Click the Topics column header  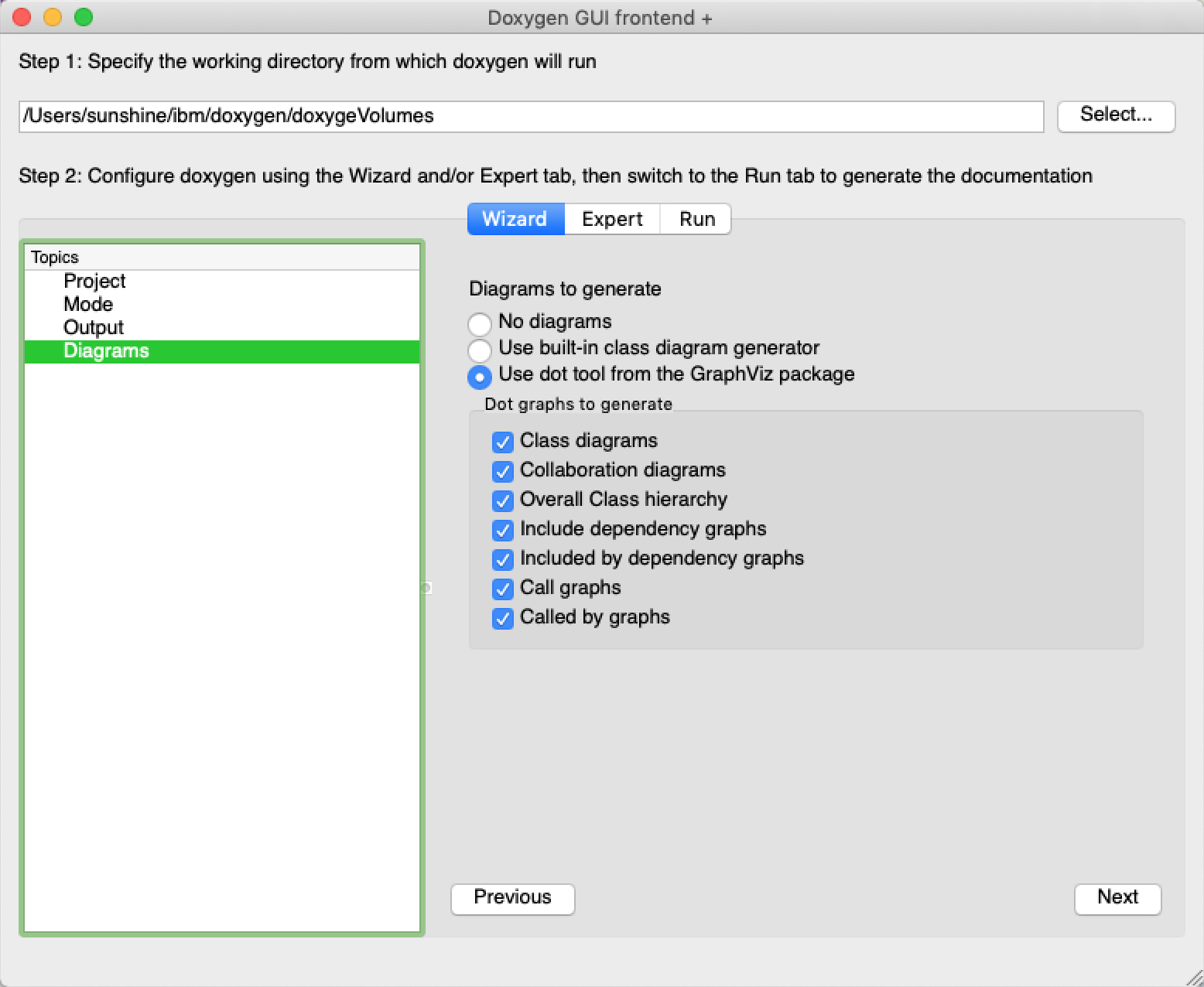point(222,258)
